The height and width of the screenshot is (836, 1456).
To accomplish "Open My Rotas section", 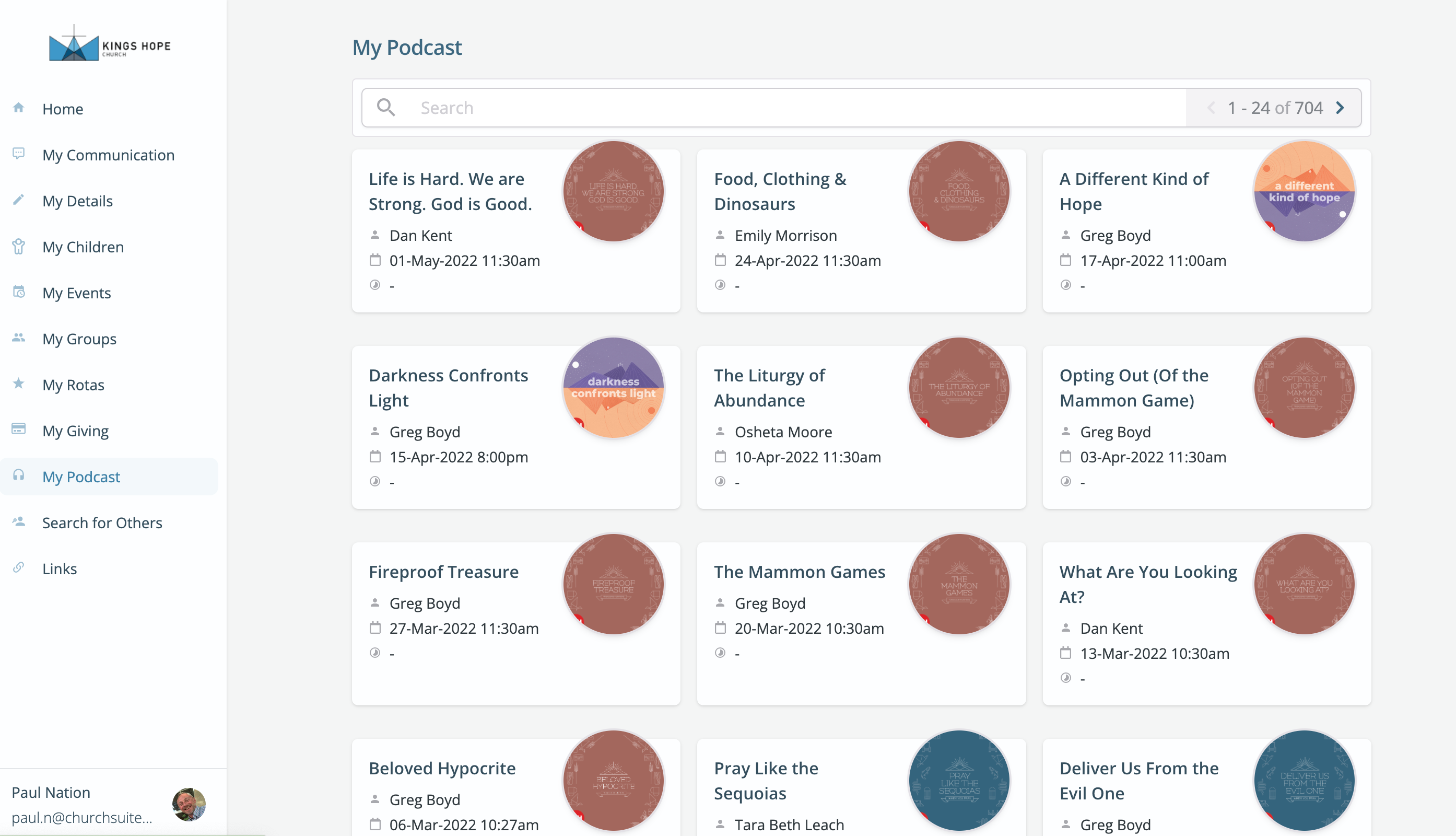I will pyautogui.click(x=109, y=384).
